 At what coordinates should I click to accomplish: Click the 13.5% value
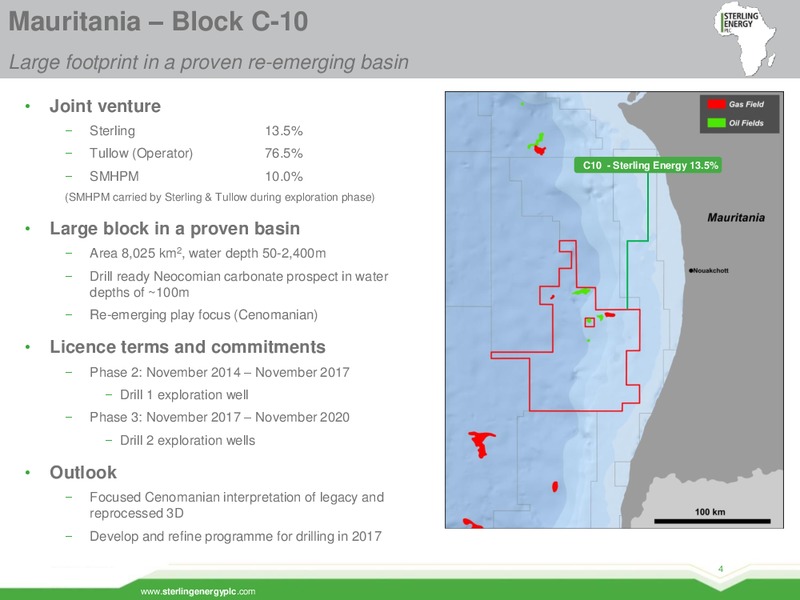coord(284,131)
